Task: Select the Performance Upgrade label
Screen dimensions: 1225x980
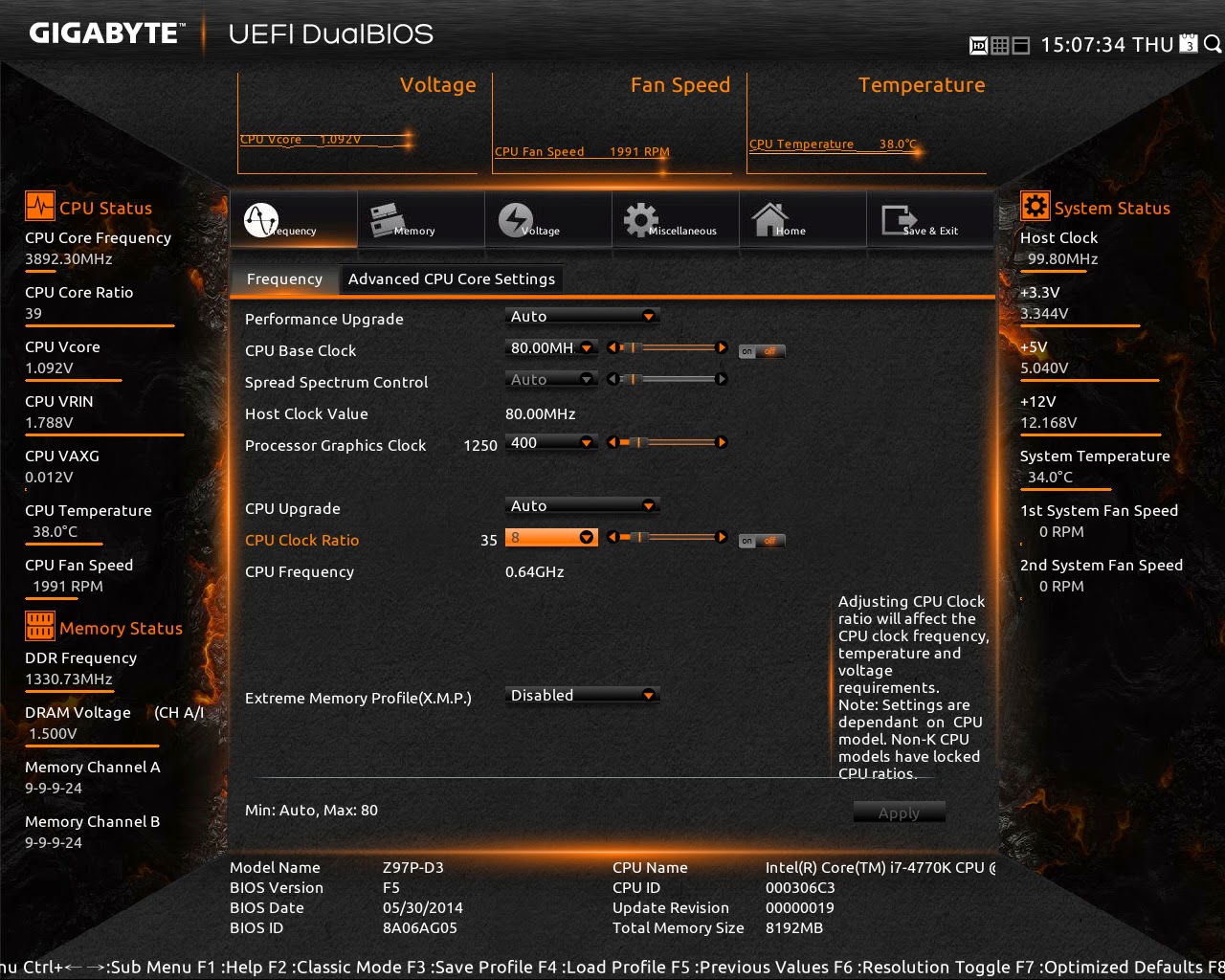Action: [x=323, y=320]
